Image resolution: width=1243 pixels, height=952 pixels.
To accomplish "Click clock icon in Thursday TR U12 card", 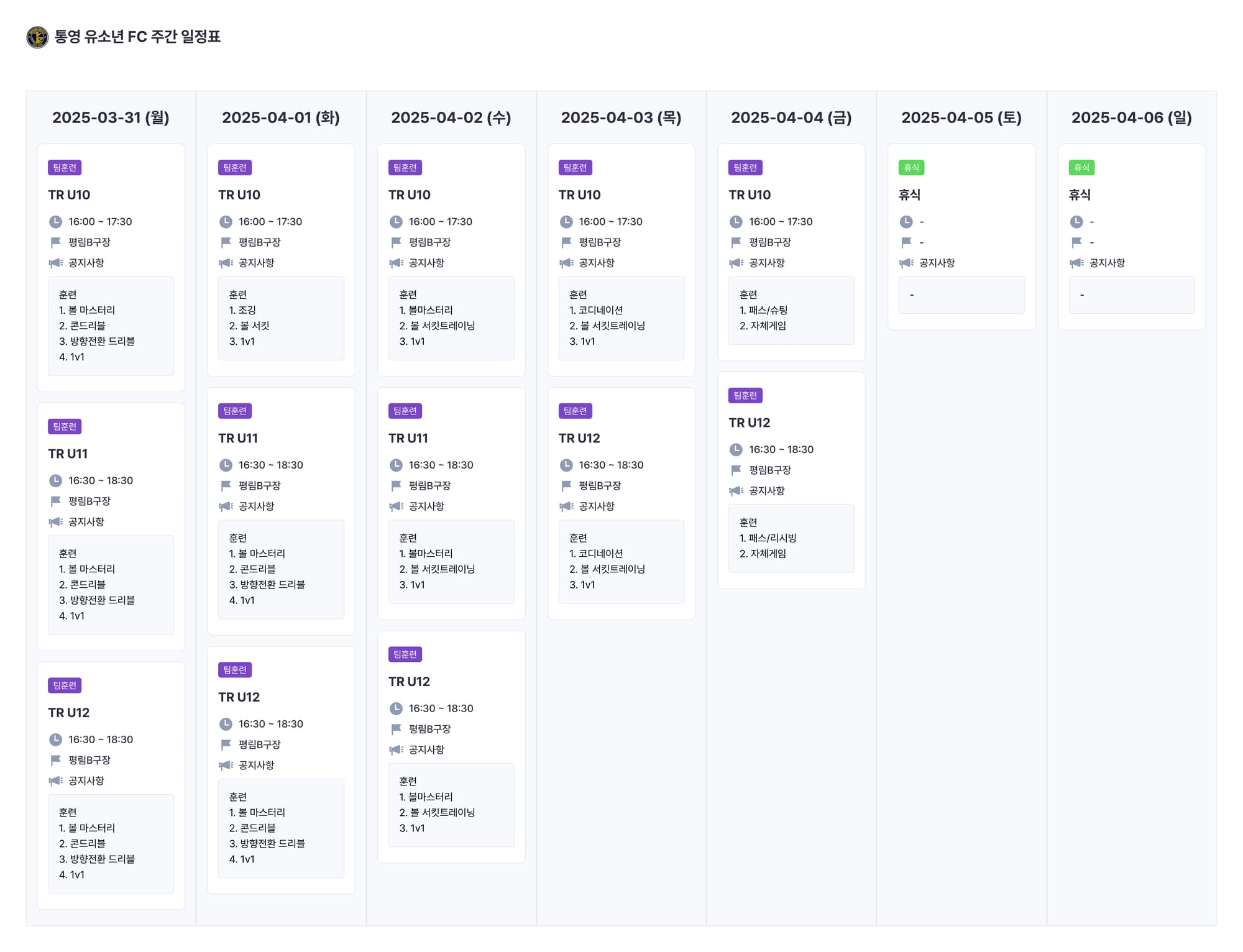I will 566,465.
